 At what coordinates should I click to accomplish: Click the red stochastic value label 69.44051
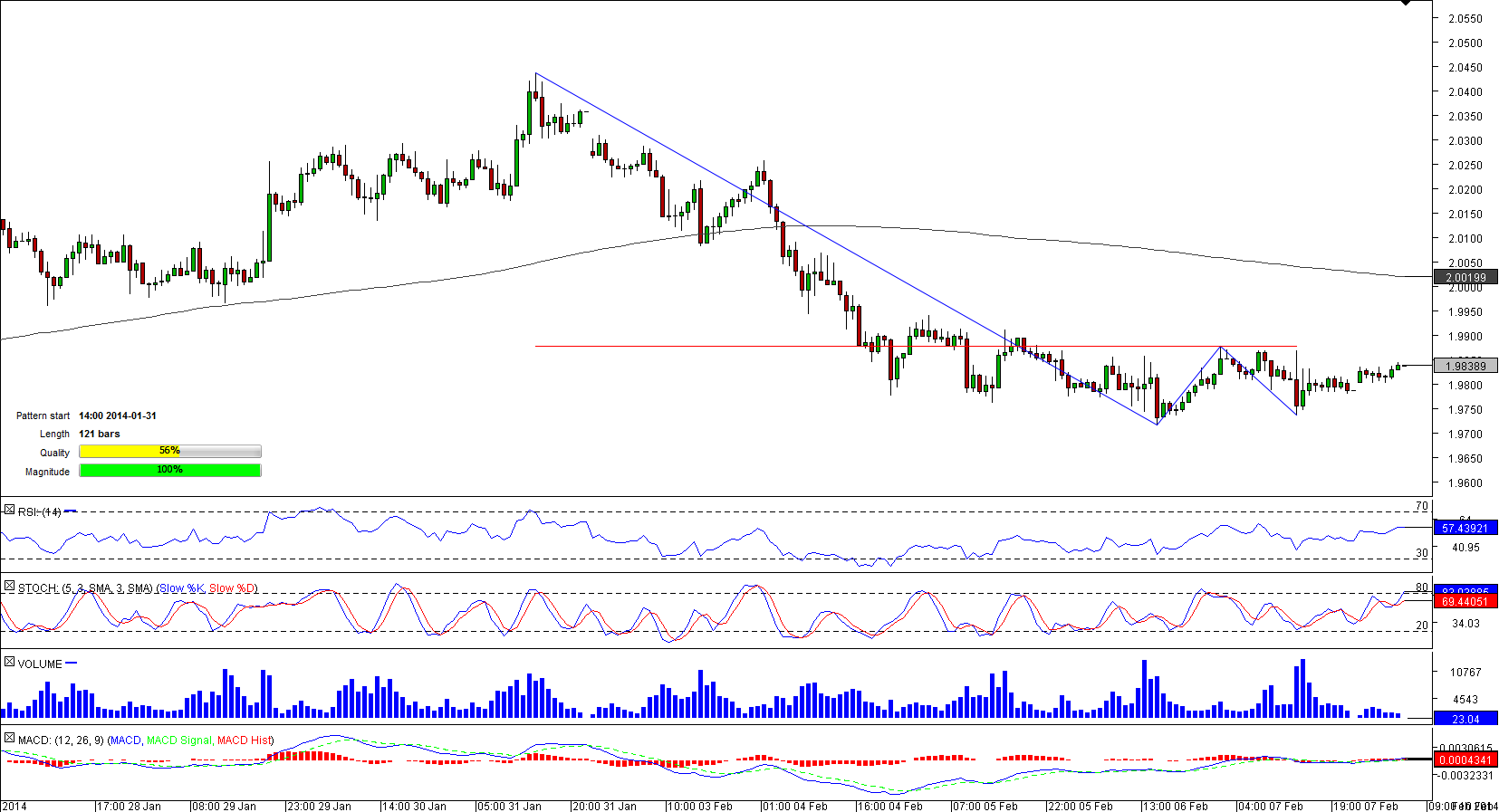tap(1465, 601)
